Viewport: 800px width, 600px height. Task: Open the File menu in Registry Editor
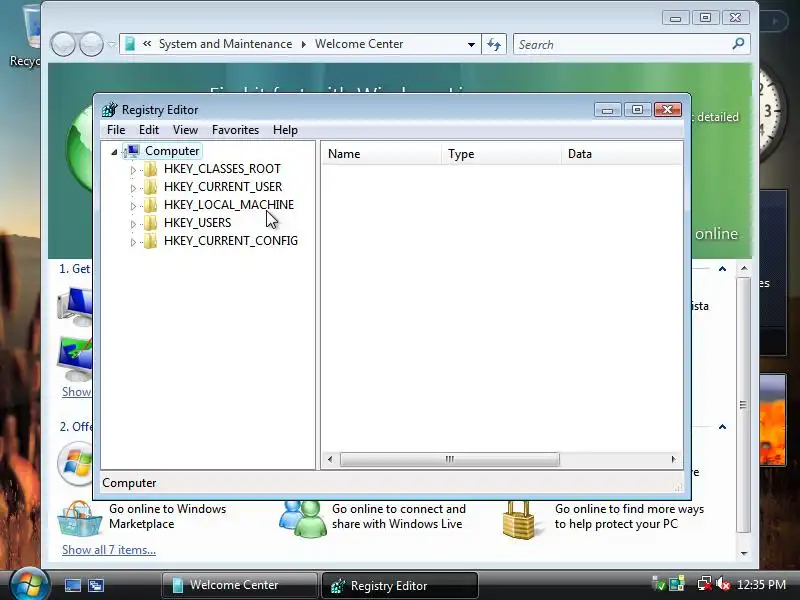116,130
